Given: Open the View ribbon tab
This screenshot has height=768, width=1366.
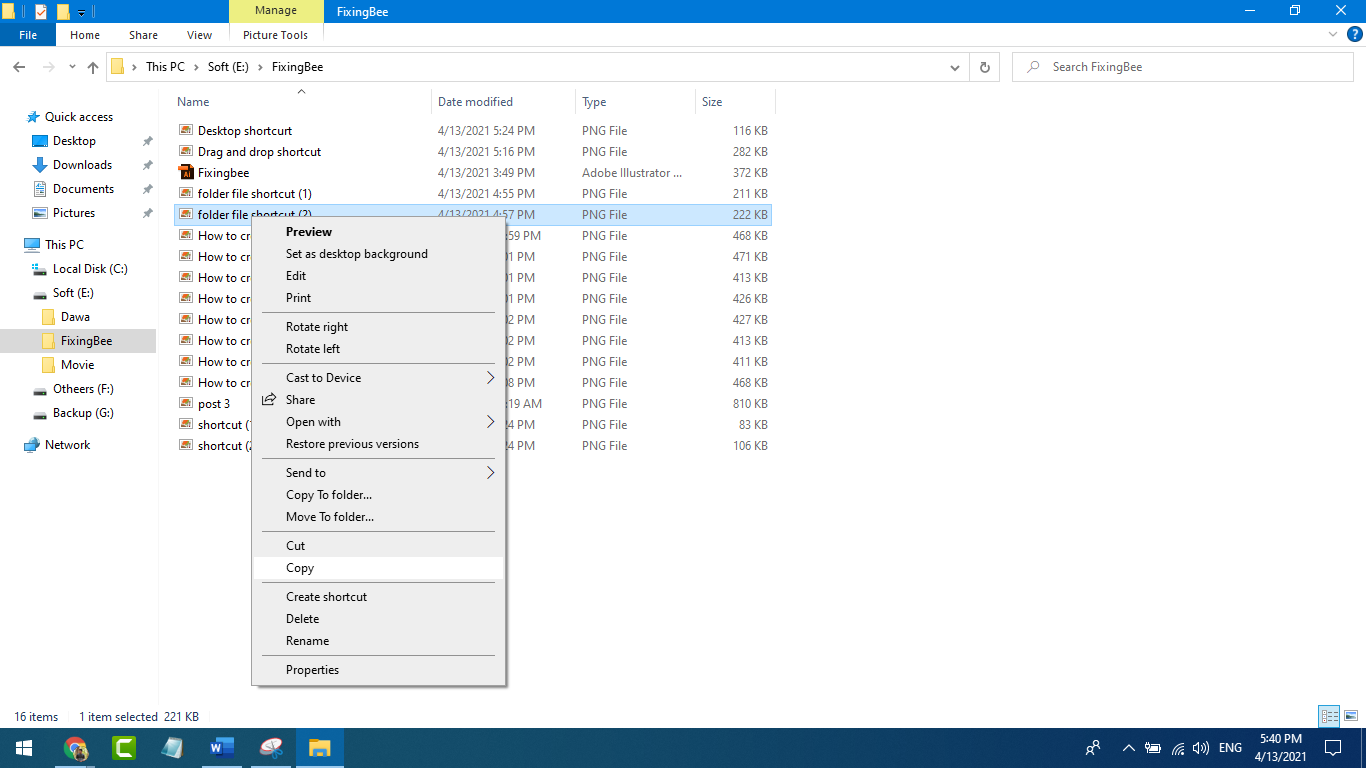Looking at the screenshot, I should 199,35.
